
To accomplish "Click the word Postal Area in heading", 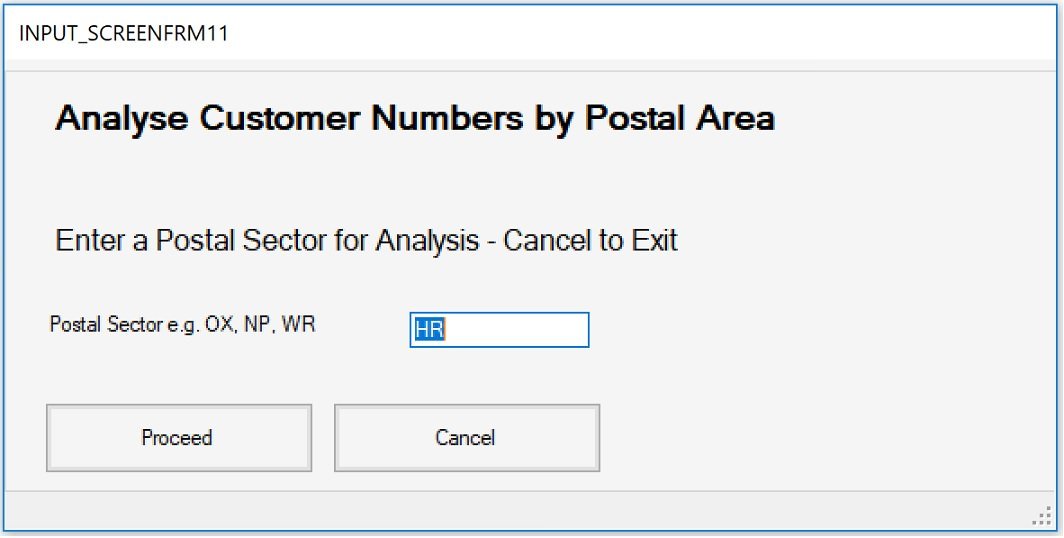I will [679, 118].
